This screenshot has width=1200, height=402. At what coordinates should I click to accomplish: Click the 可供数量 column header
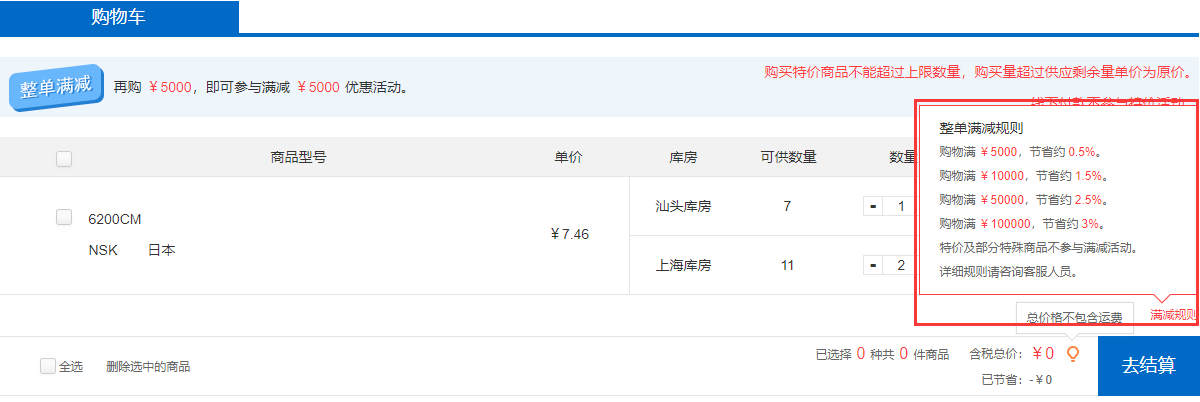788,157
